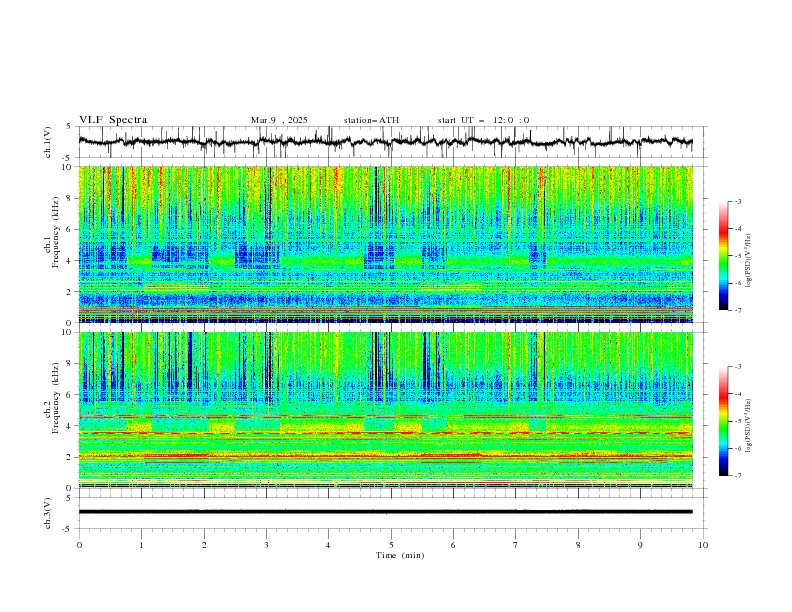792x612 pixels.
Task: Click the time axis tick label '0'
Action: [79, 545]
